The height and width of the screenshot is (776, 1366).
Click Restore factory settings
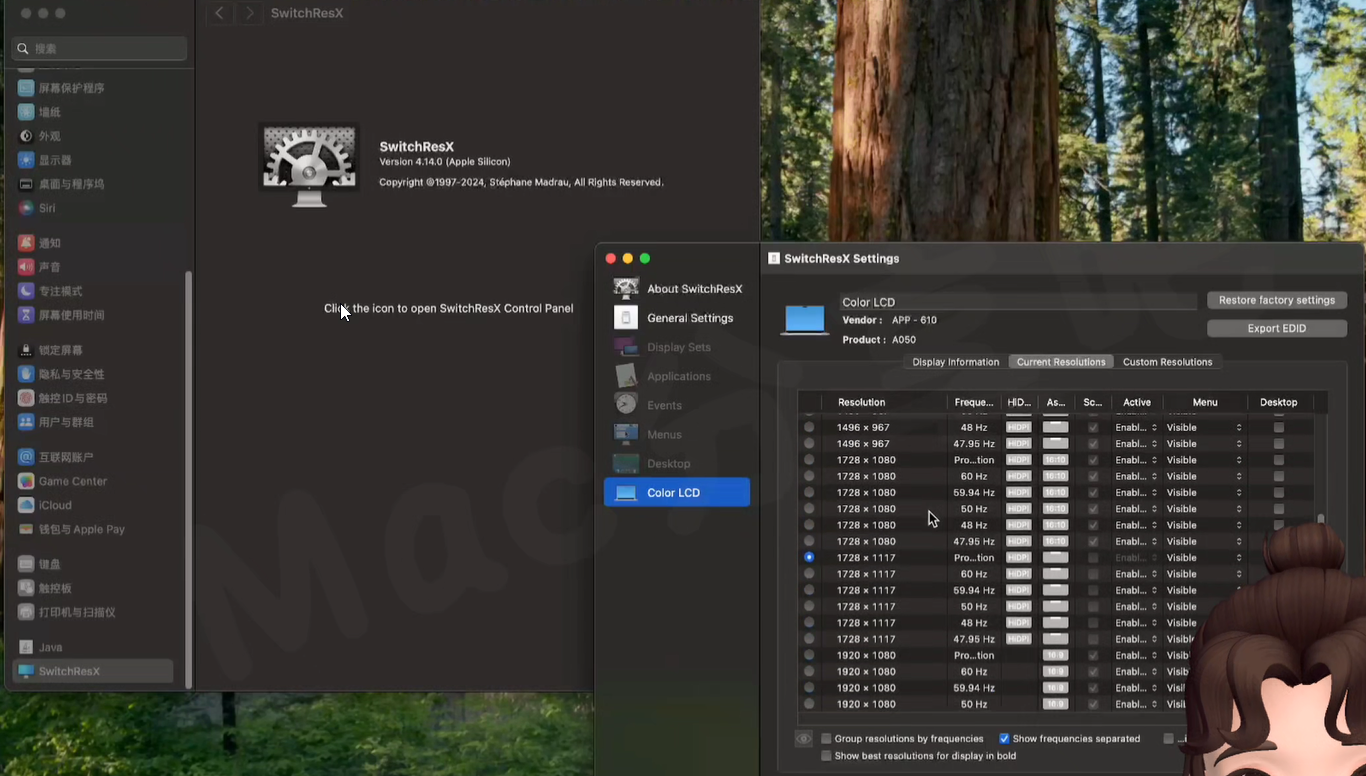pyautogui.click(x=1276, y=299)
